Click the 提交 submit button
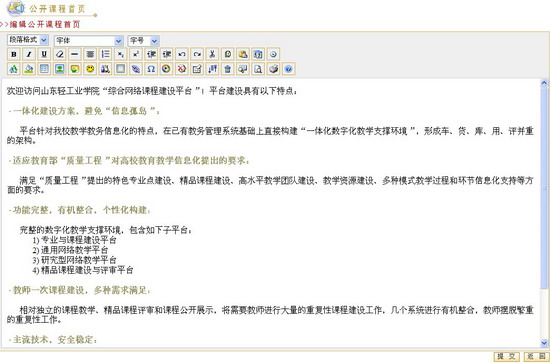 (x=507, y=357)
